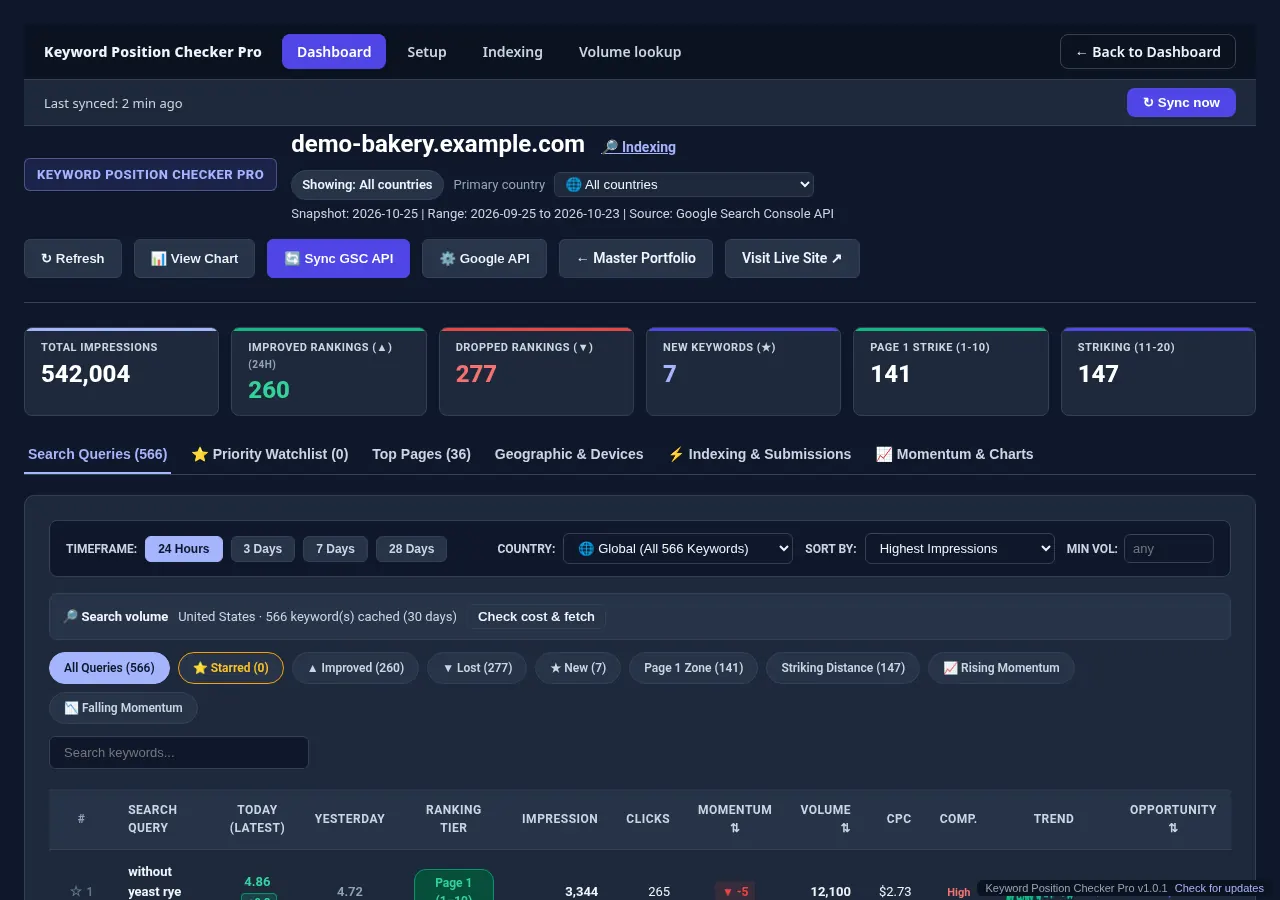Filter by All Queries (566) chip
The width and height of the screenshot is (1280, 900).
109,668
